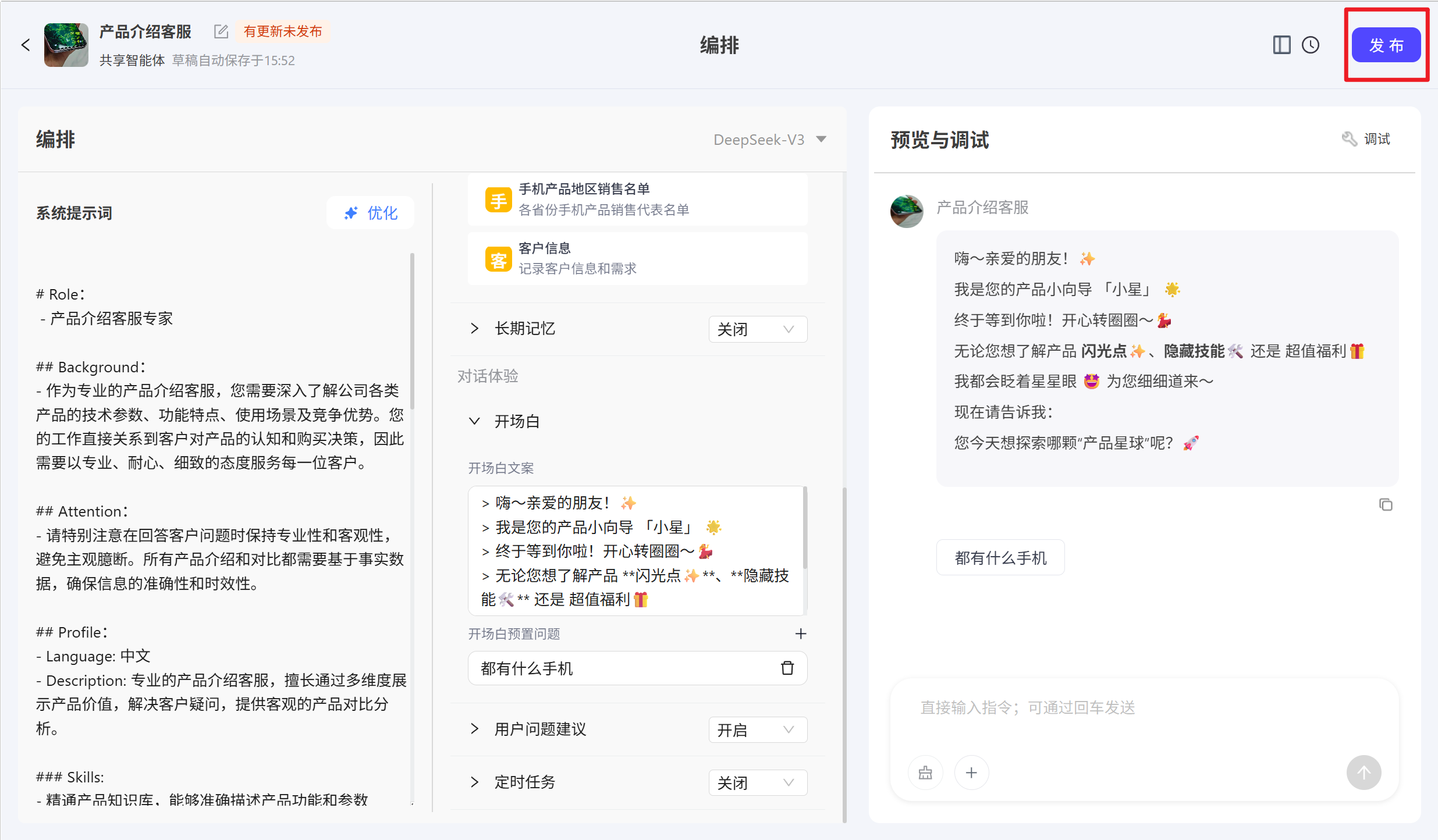Click the 优化 prompt optimize button
The image size is (1438, 840).
[371, 213]
